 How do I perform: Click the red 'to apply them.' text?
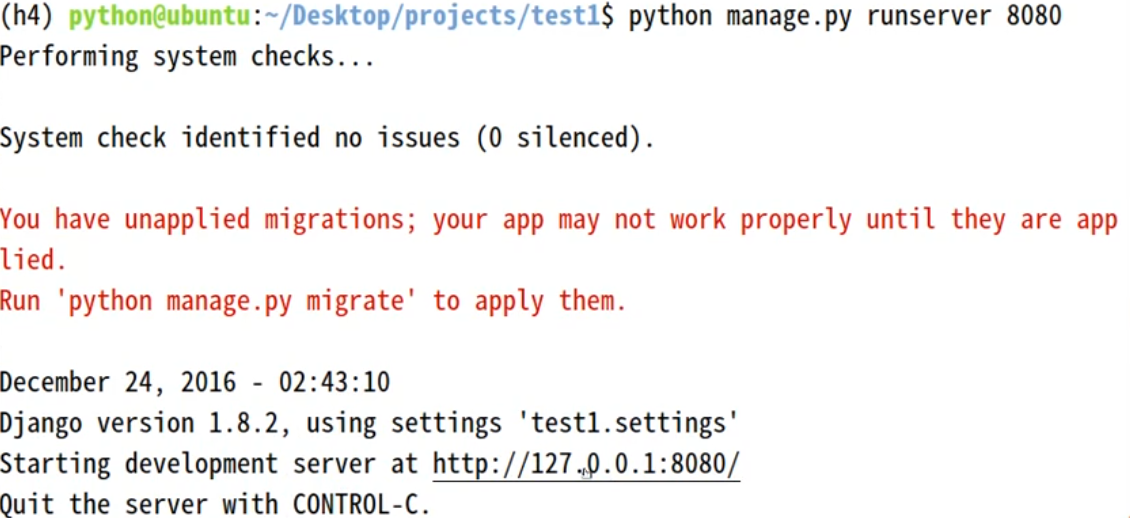pyautogui.click(x=529, y=300)
